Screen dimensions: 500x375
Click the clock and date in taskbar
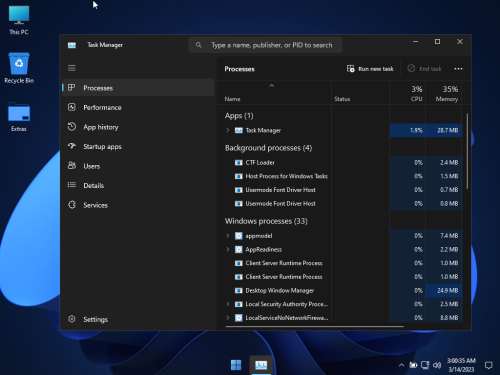[x=461, y=365]
